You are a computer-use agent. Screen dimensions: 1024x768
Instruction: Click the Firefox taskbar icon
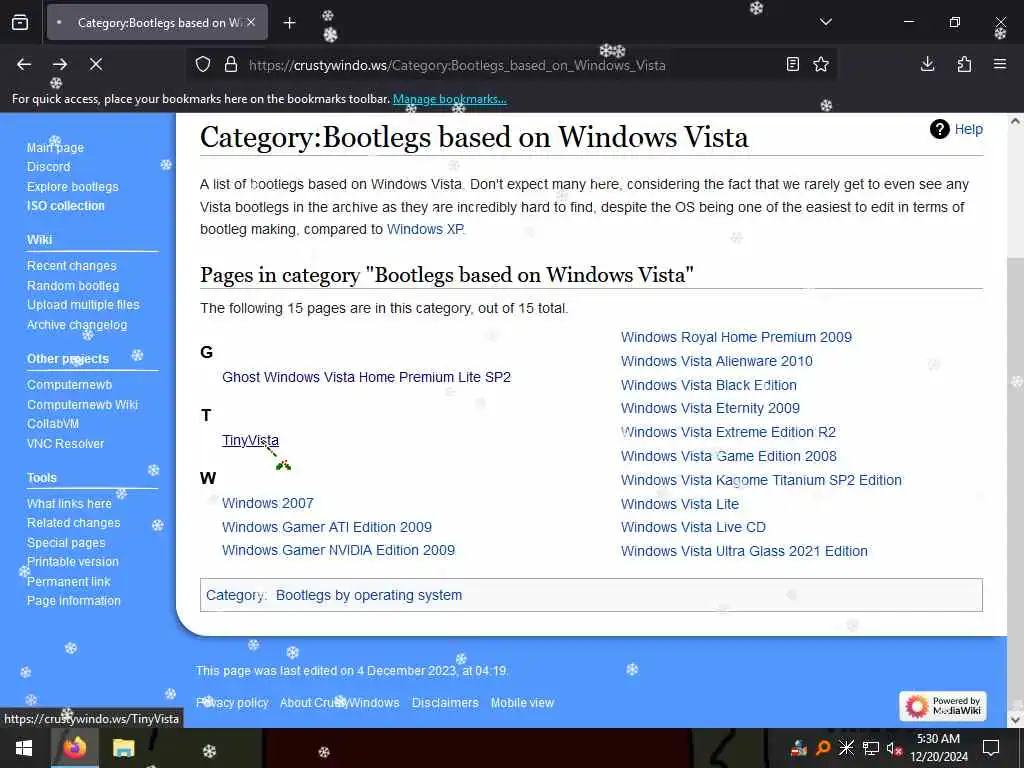pos(74,748)
